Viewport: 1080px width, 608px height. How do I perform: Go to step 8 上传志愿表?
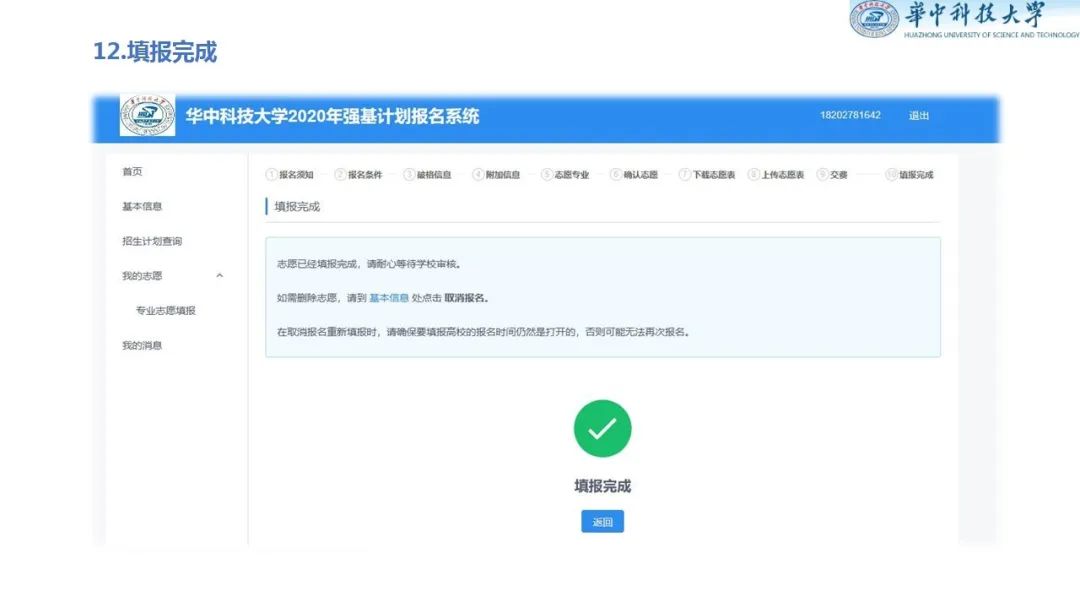[x=776, y=175]
